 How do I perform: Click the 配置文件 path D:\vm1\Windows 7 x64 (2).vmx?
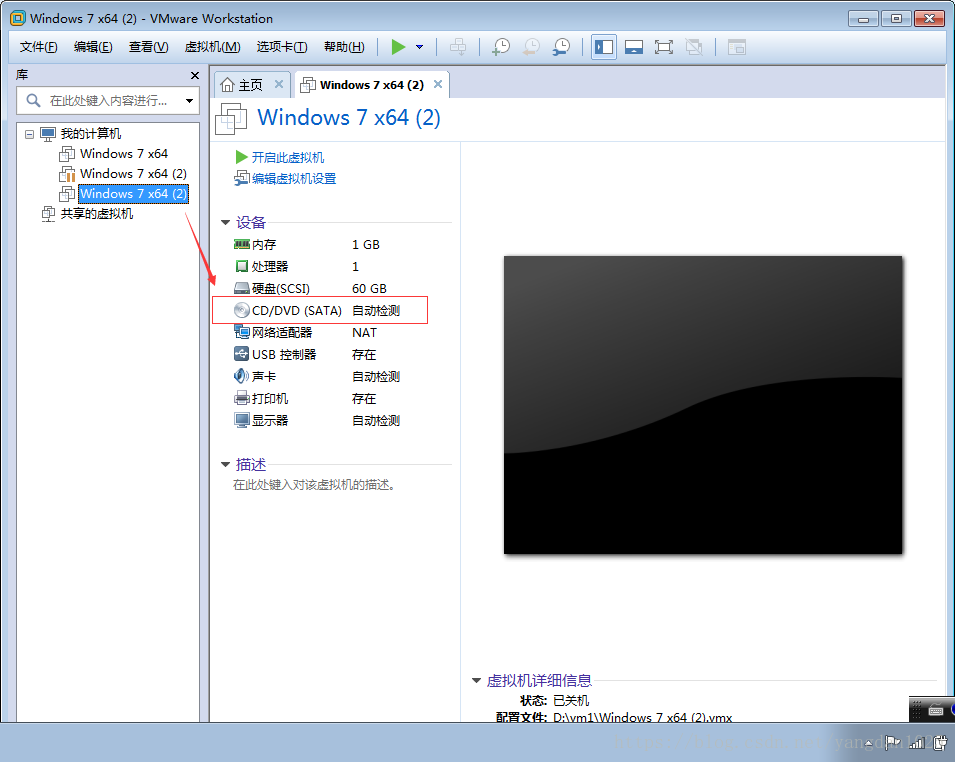(x=643, y=717)
